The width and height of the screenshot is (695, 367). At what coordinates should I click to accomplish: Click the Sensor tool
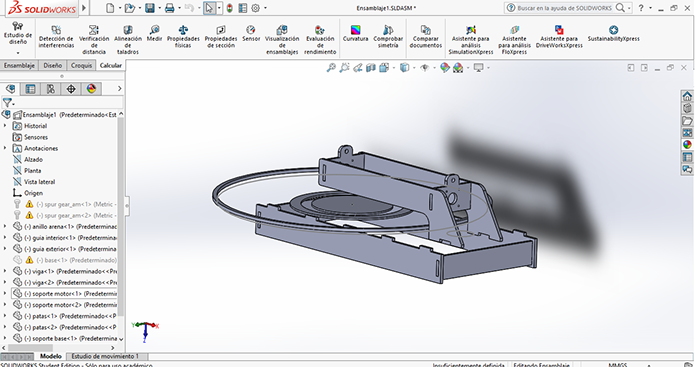[251, 33]
